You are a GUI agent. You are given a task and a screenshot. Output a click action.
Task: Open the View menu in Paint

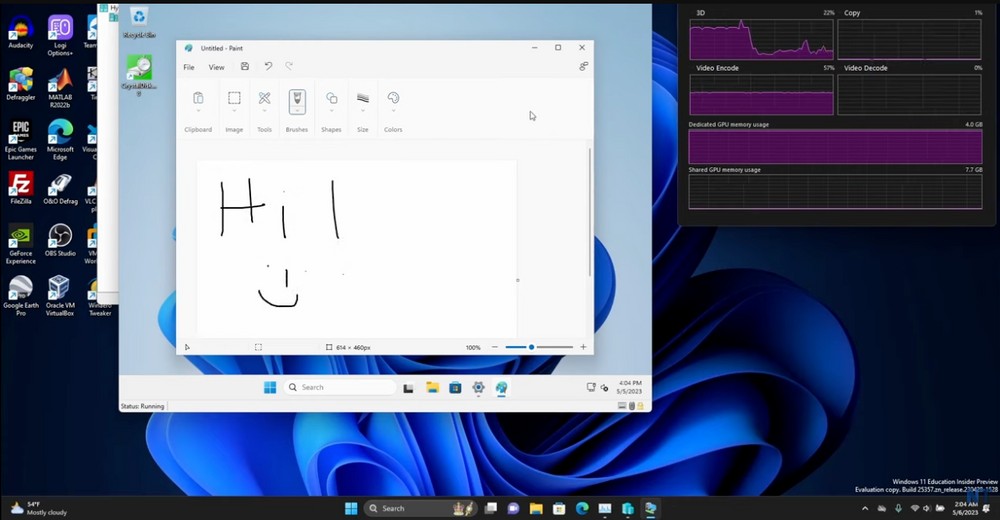216,67
